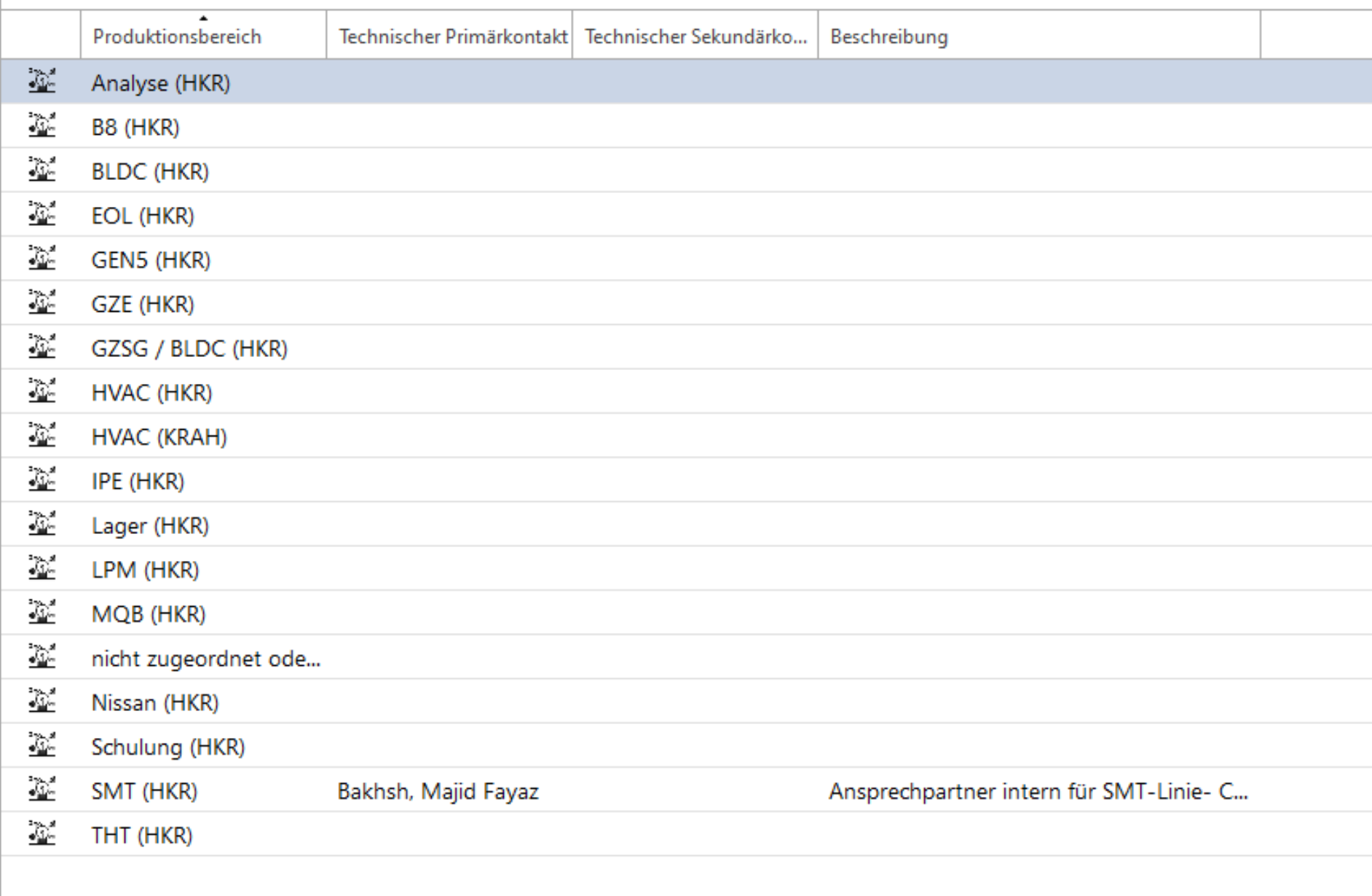Click the icon beside nicht zugeordnet row
Viewport: 1372px width, 896px height.
click(x=42, y=656)
